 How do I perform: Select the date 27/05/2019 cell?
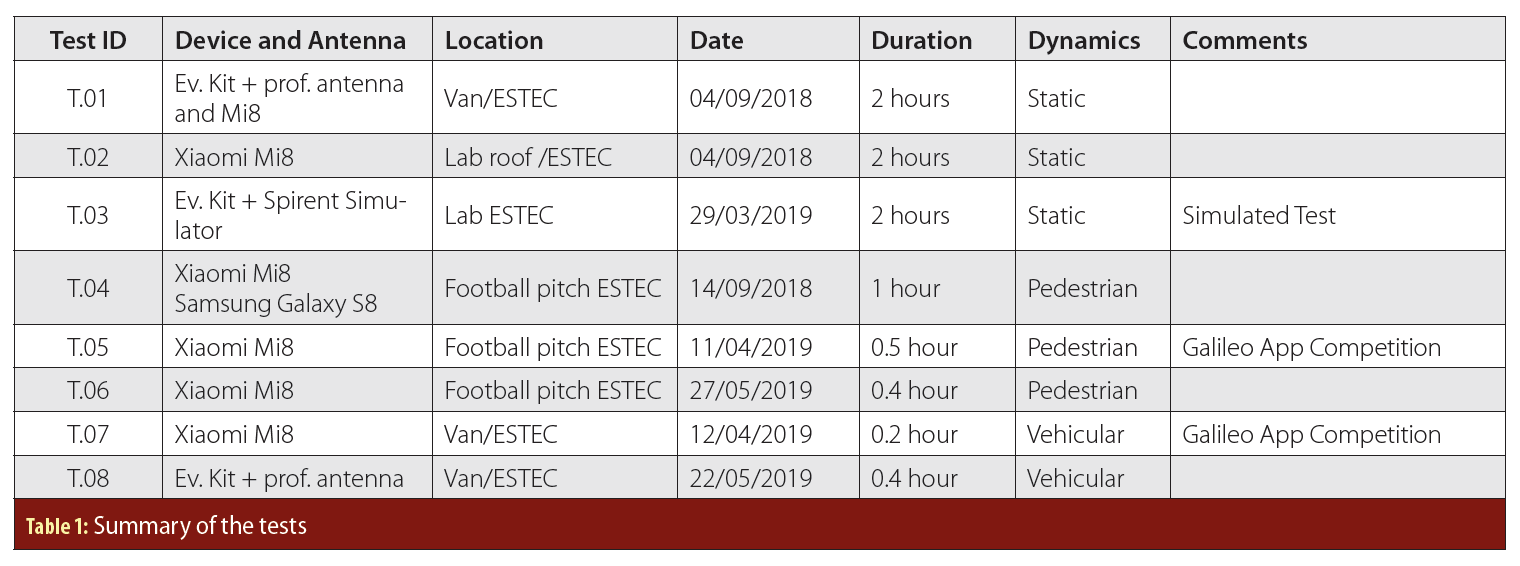click(x=751, y=390)
